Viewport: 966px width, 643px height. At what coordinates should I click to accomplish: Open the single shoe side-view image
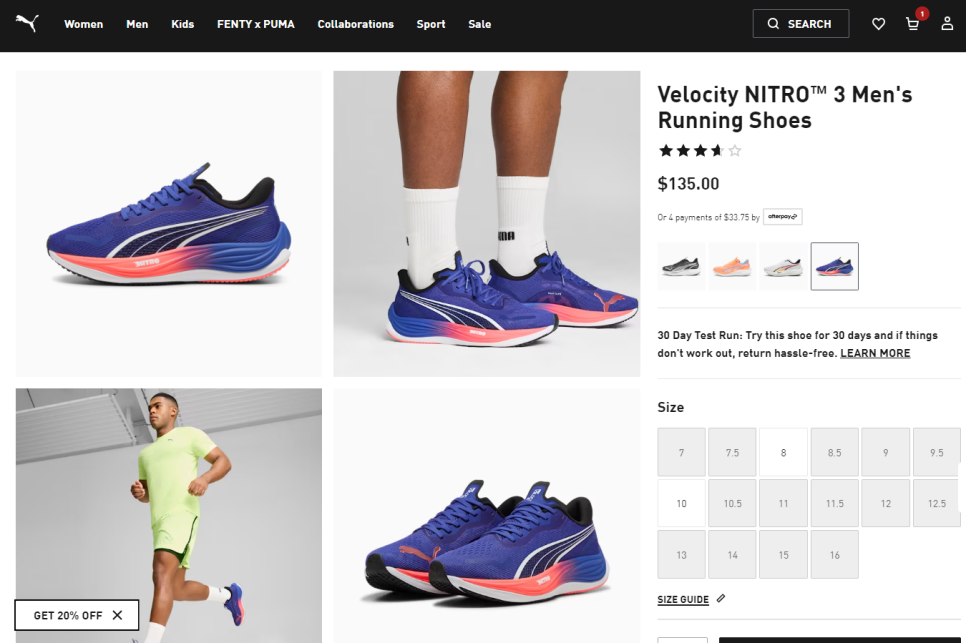point(169,224)
